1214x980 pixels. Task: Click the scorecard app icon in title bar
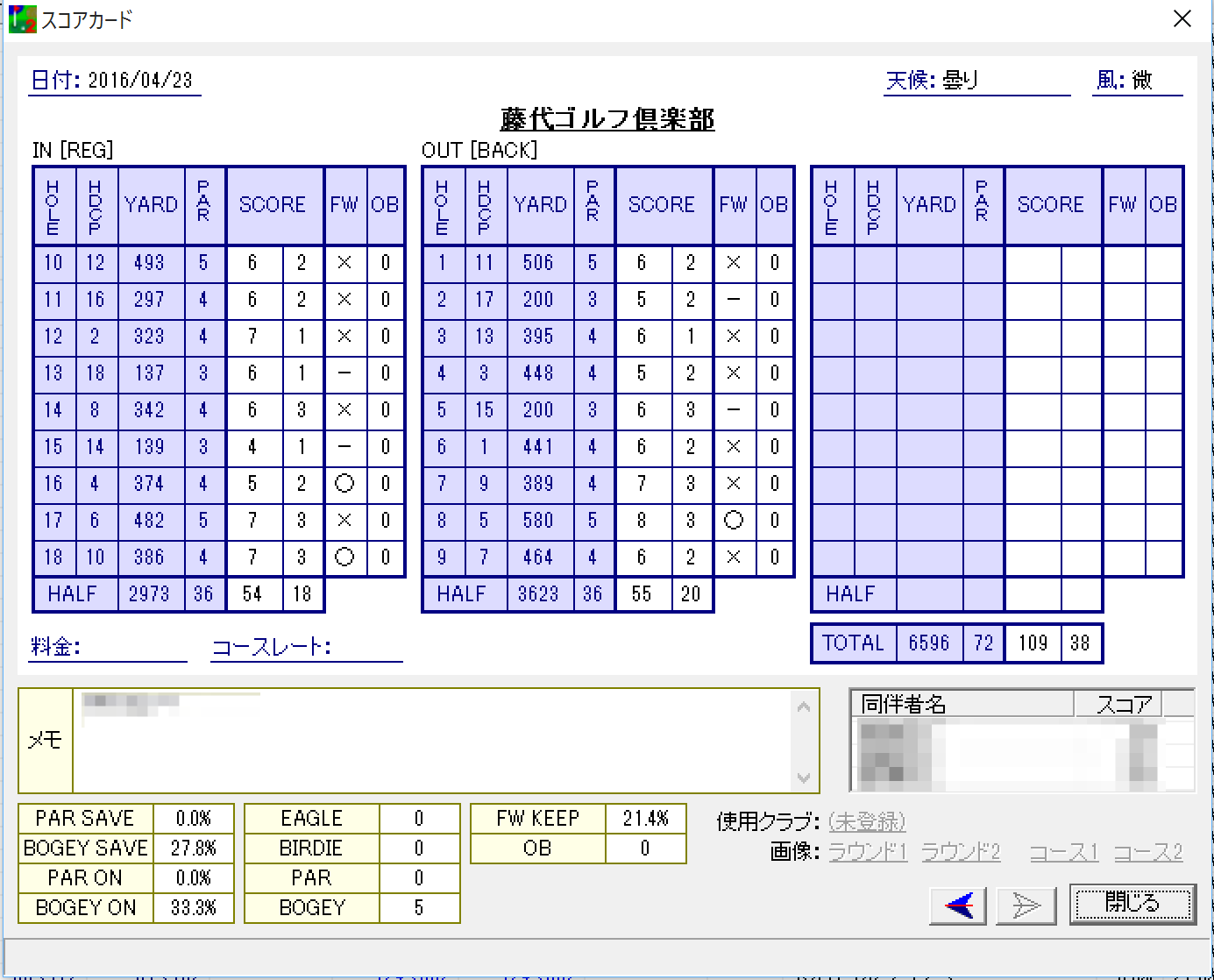click(22, 19)
